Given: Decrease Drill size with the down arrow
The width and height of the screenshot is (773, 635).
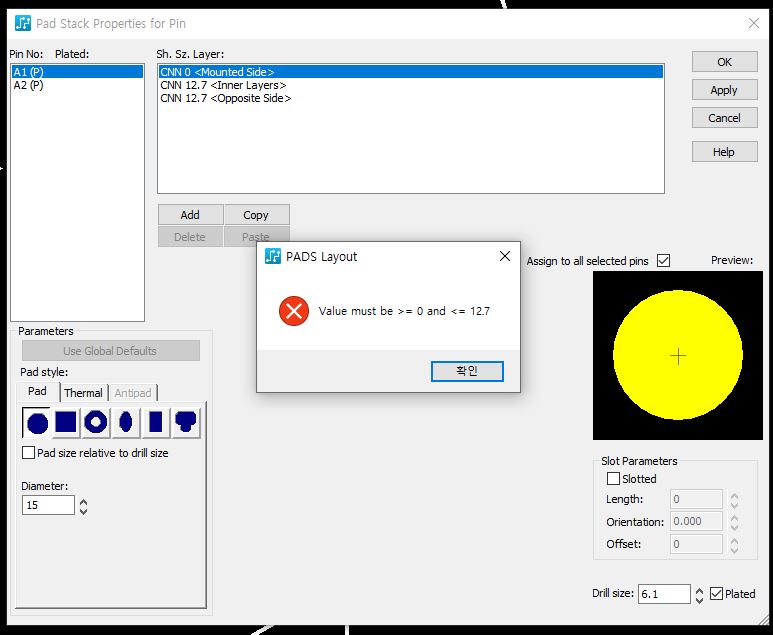Looking at the screenshot, I should pos(699,599).
